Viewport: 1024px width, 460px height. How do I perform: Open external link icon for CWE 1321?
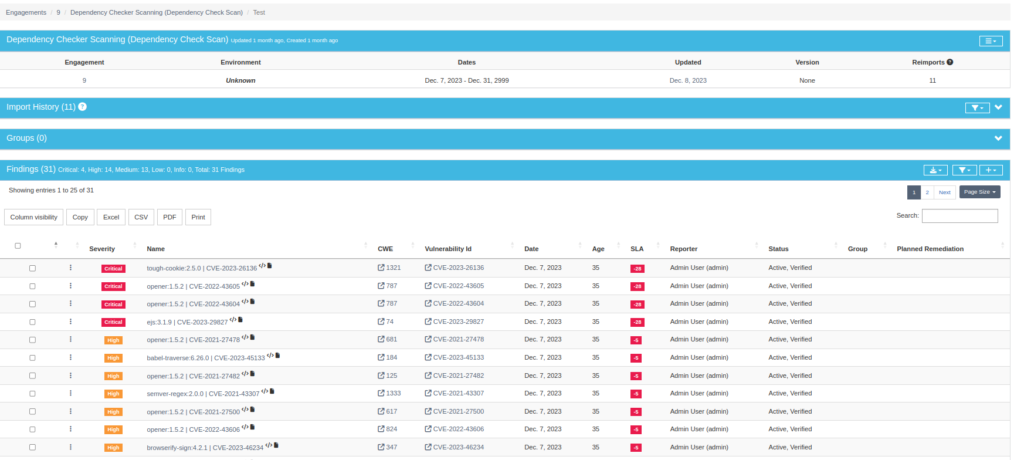381,268
